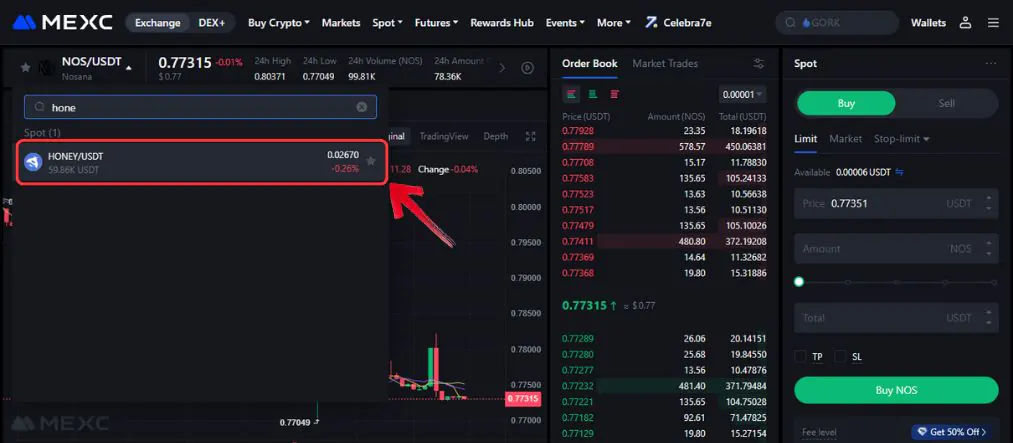
Task: Expand chart to fullscreen
Action: 530,136
